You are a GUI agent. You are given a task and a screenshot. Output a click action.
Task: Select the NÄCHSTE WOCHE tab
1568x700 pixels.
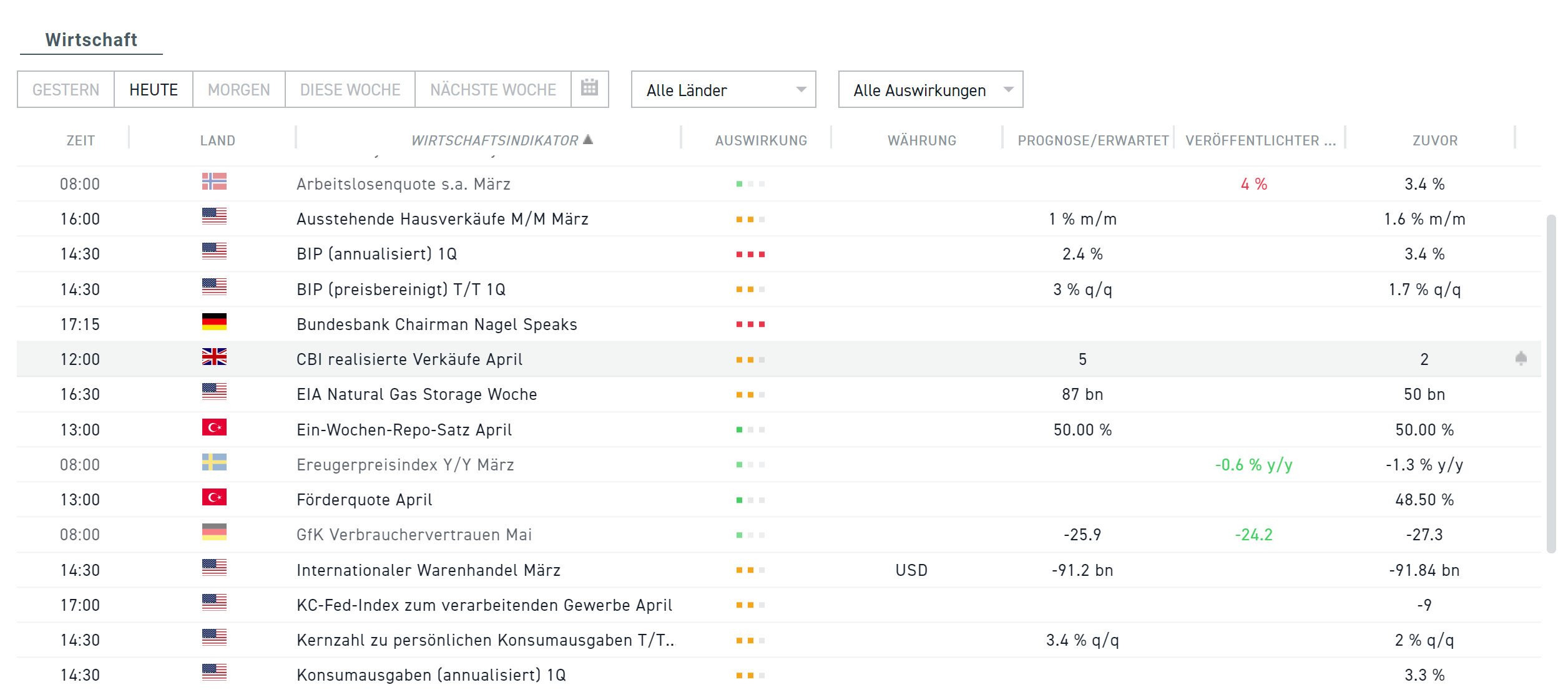(492, 89)
